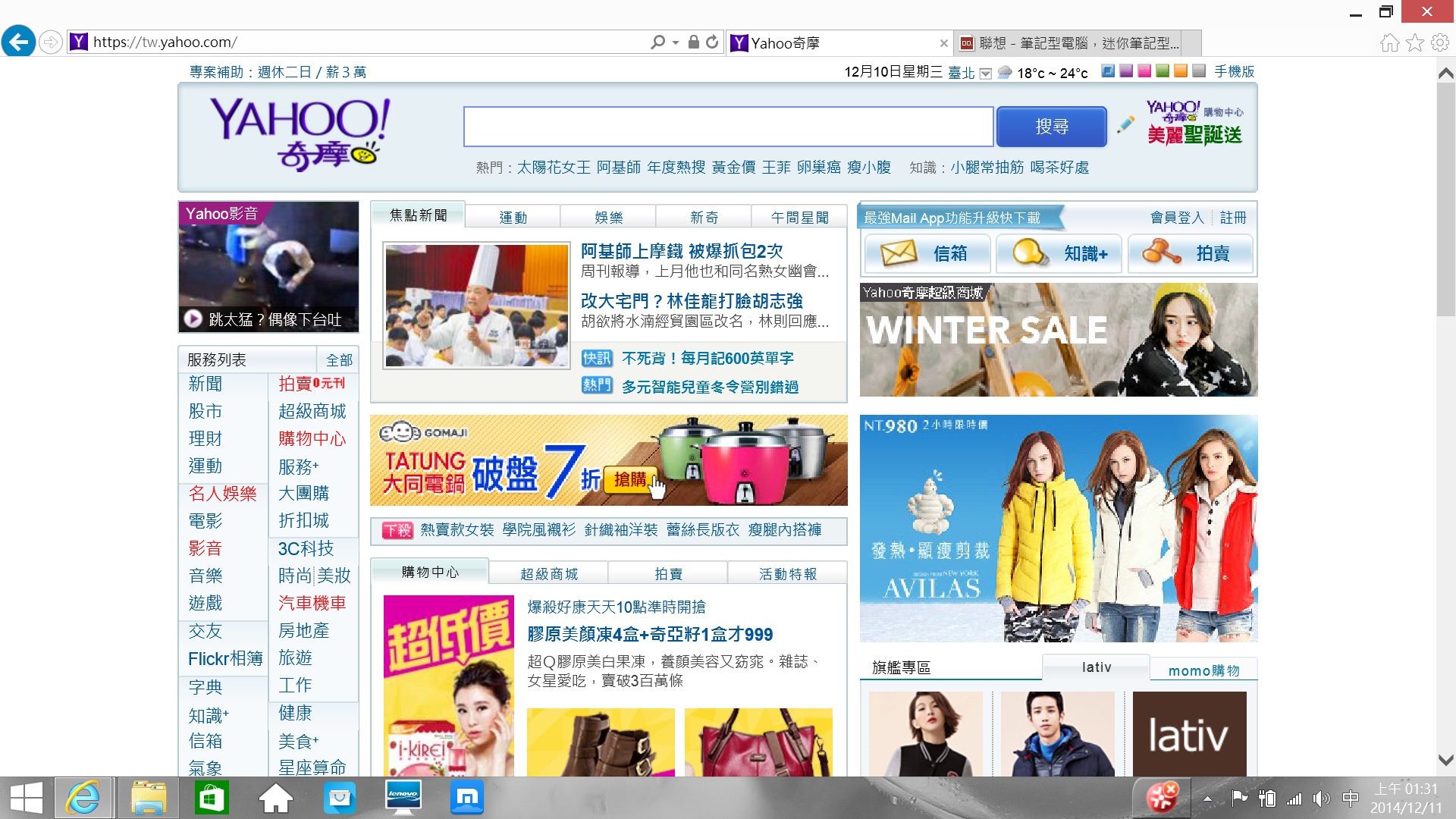
Task: Open the 股市 service link
Action: click(205, 411)
